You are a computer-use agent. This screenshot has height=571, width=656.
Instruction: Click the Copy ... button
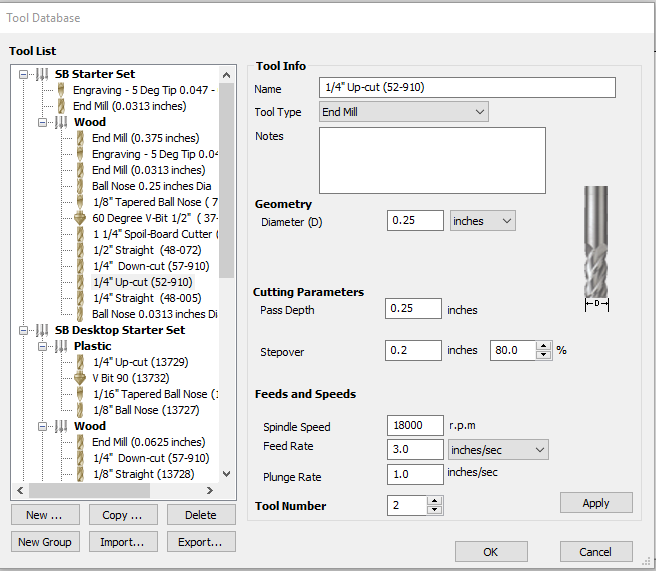coord(123,515)
